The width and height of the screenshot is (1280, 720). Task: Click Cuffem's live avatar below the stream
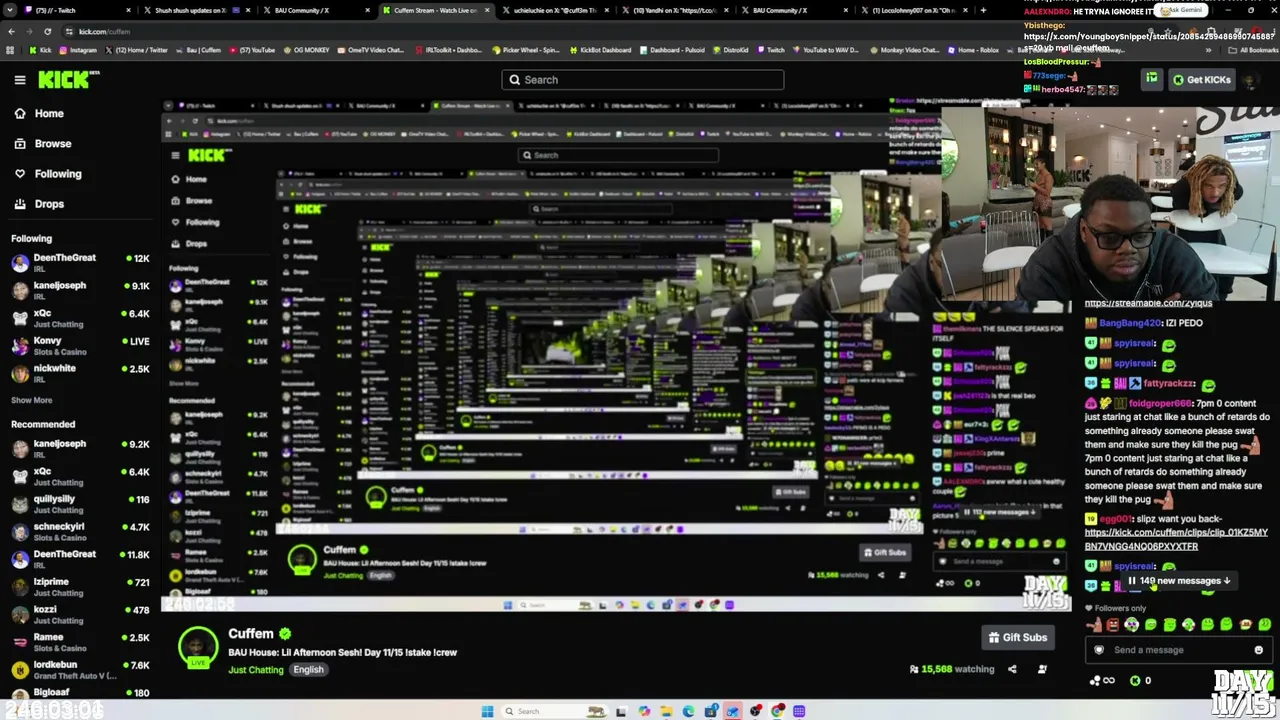[198, 648]
